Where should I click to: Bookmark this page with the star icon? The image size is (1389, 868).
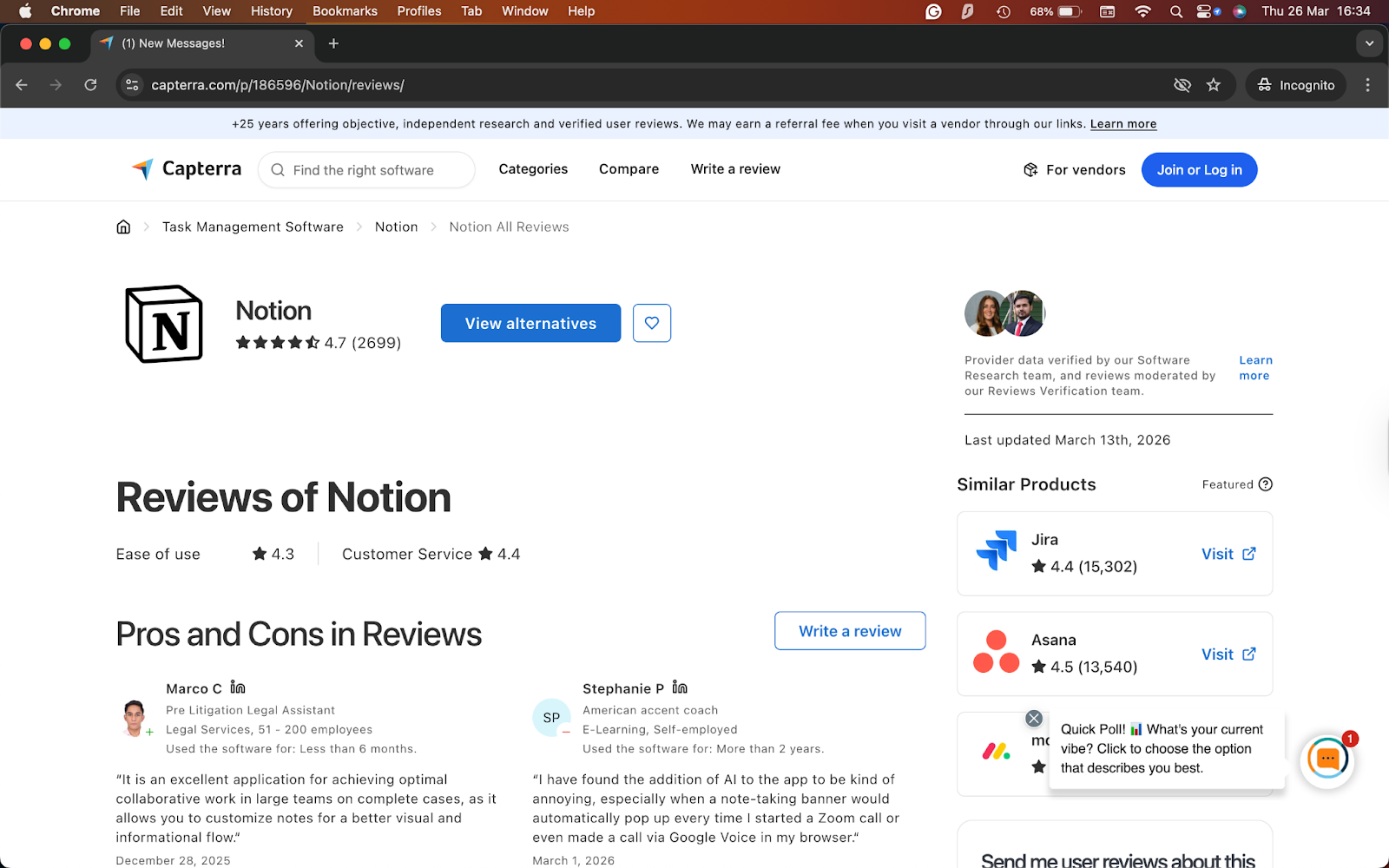click(1214, 85)
